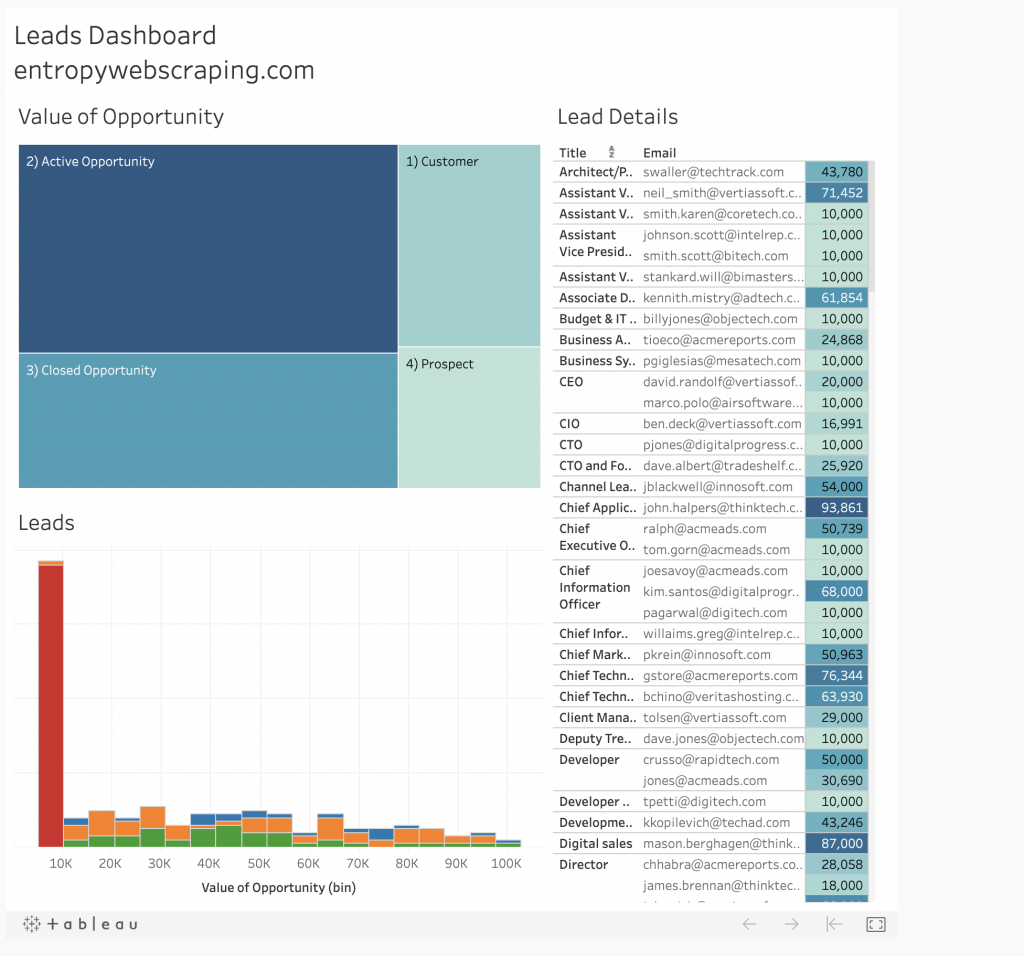Select the Closed Opportunity treemap block
Screen dimensions: 1024x956
(x=208, y=421)
